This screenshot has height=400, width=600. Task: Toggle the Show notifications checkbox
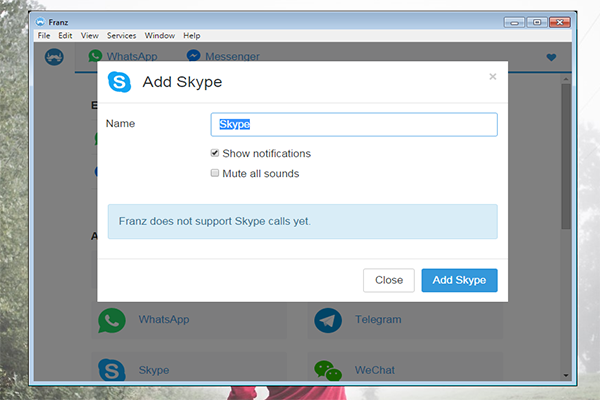[x=215, y=153]
